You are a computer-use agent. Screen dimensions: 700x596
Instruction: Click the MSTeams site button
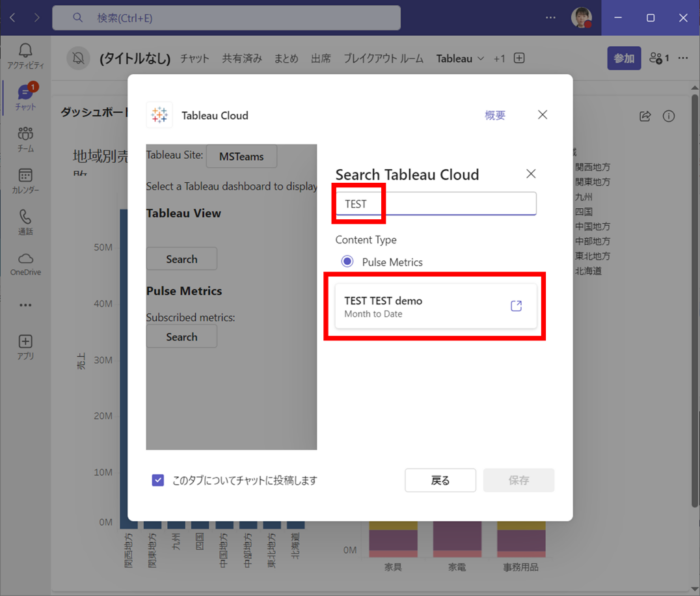click(x=242, y=156)
